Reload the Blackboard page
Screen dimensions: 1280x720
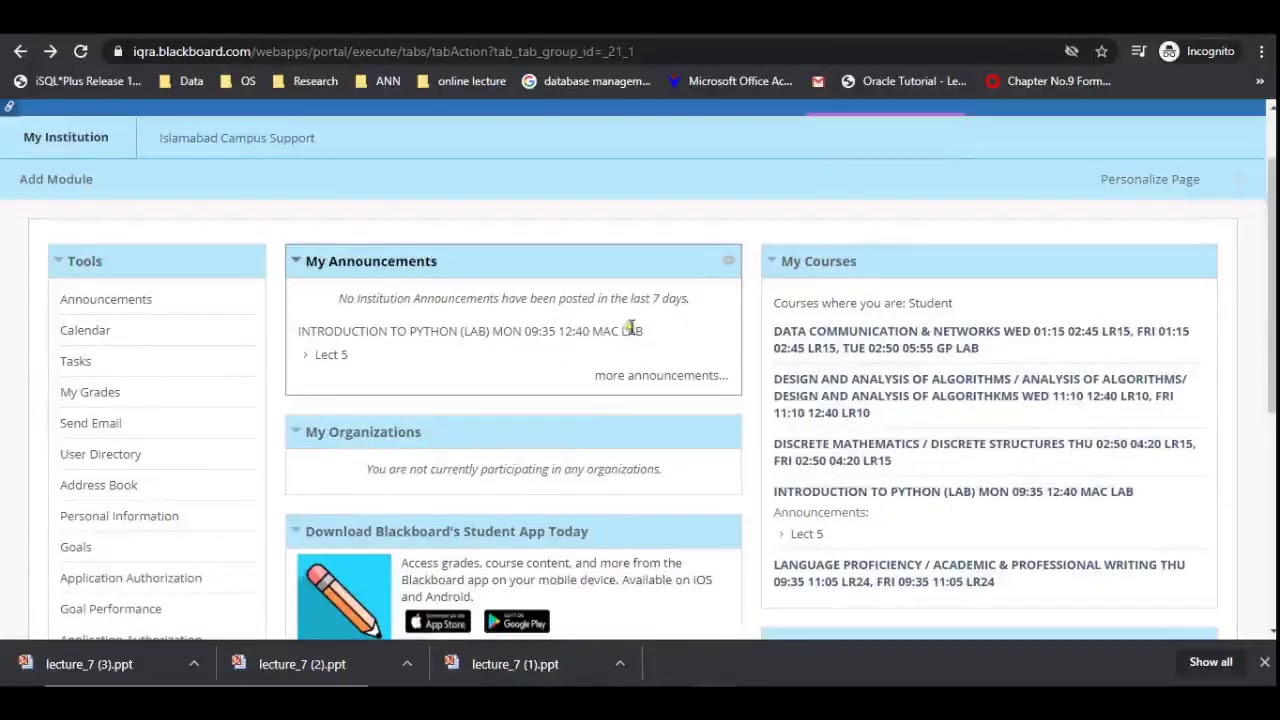coord(80,51)
